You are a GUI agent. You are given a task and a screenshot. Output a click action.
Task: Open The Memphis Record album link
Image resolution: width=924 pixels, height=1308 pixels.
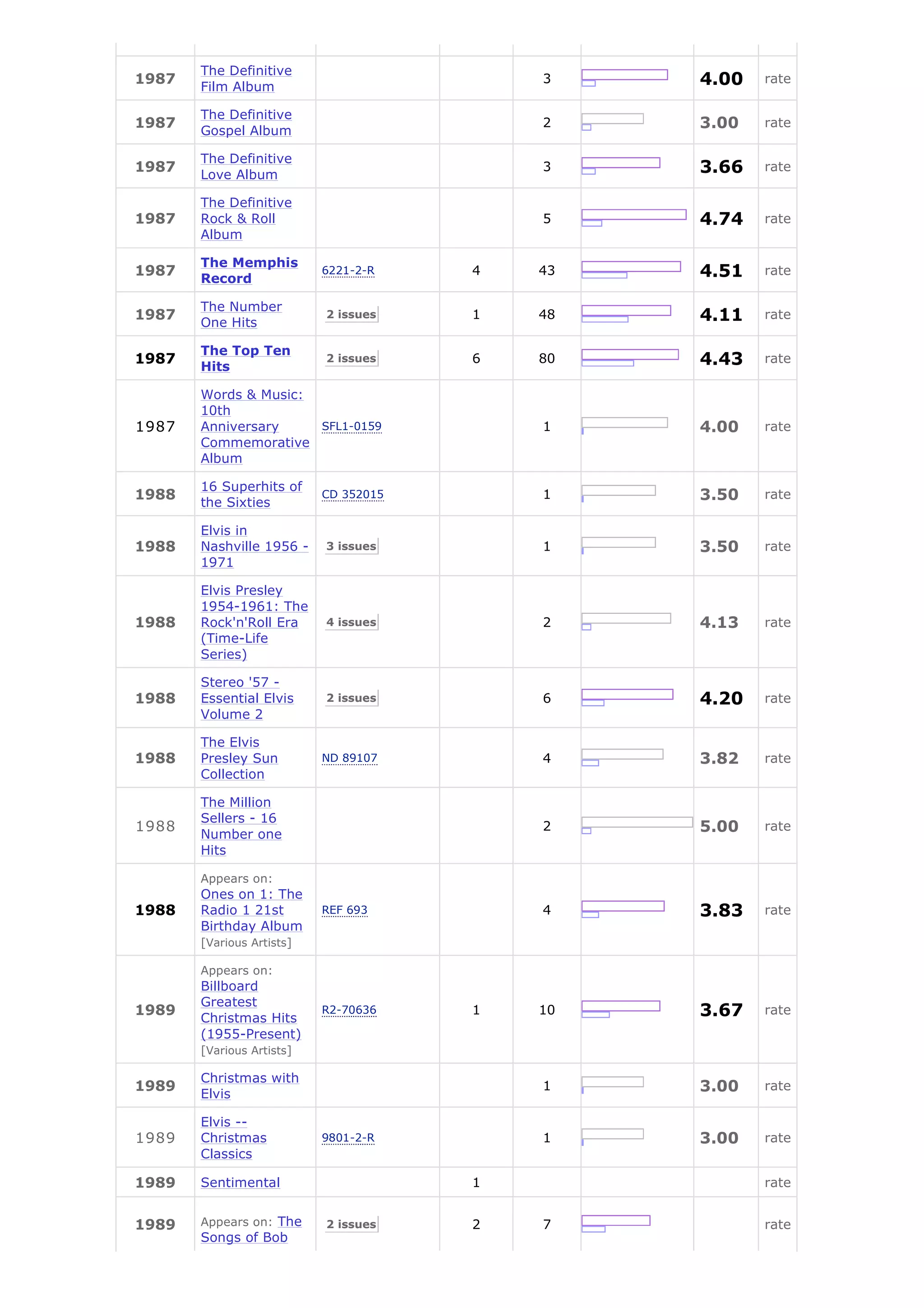pyautogui.click(x=249, y=271)
